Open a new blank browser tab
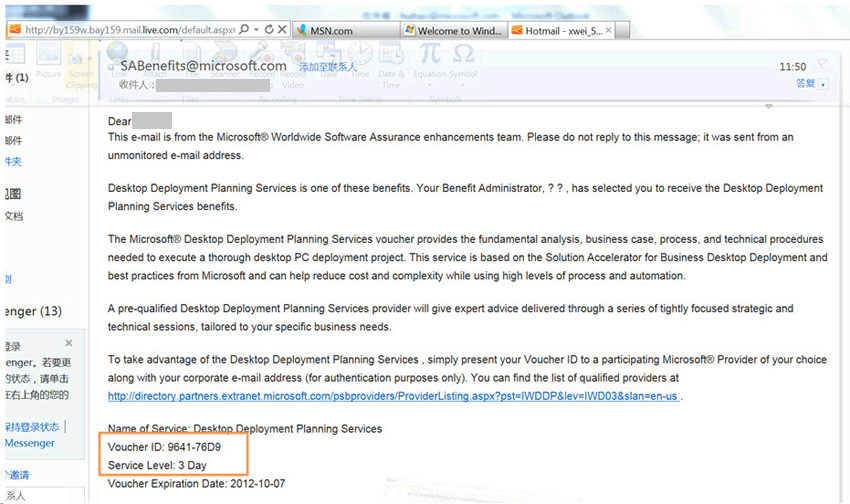 coord(623,31)
